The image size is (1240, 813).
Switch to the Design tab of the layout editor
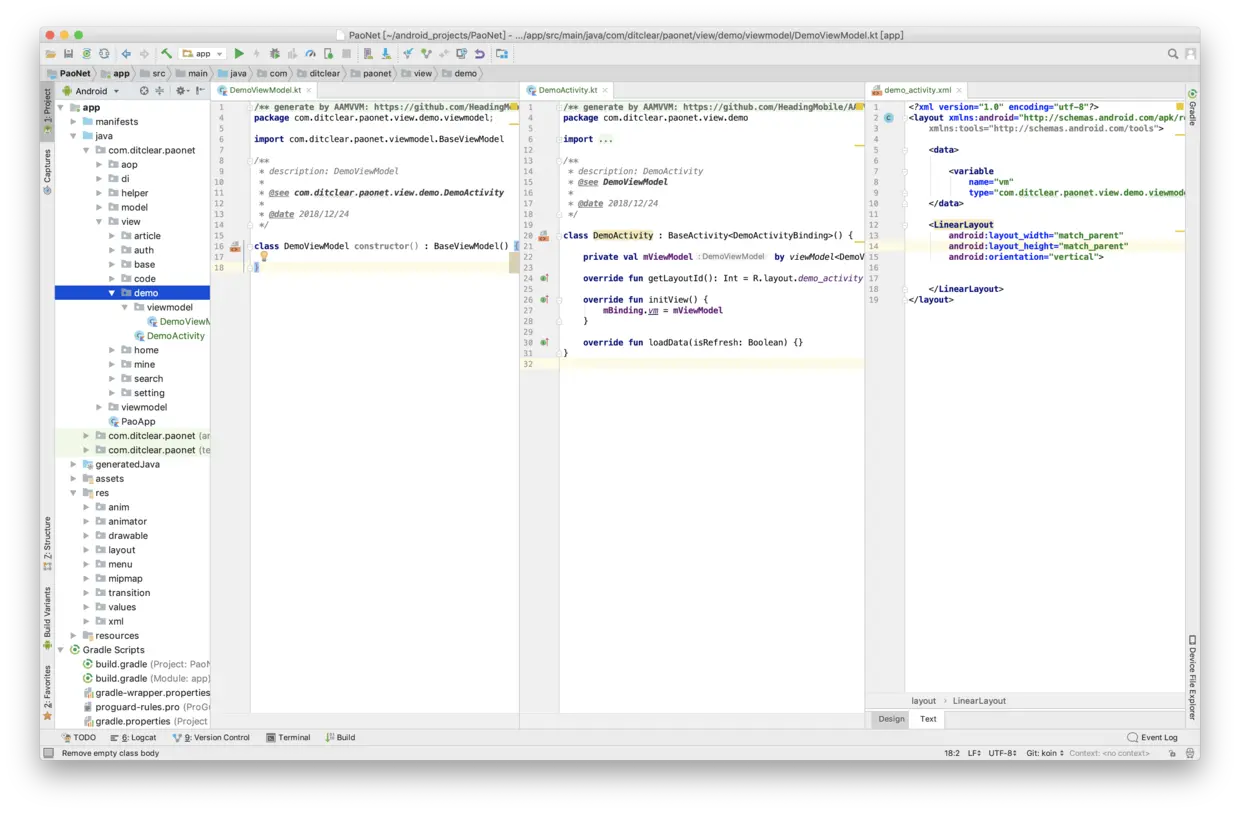(x=891, y=719)
